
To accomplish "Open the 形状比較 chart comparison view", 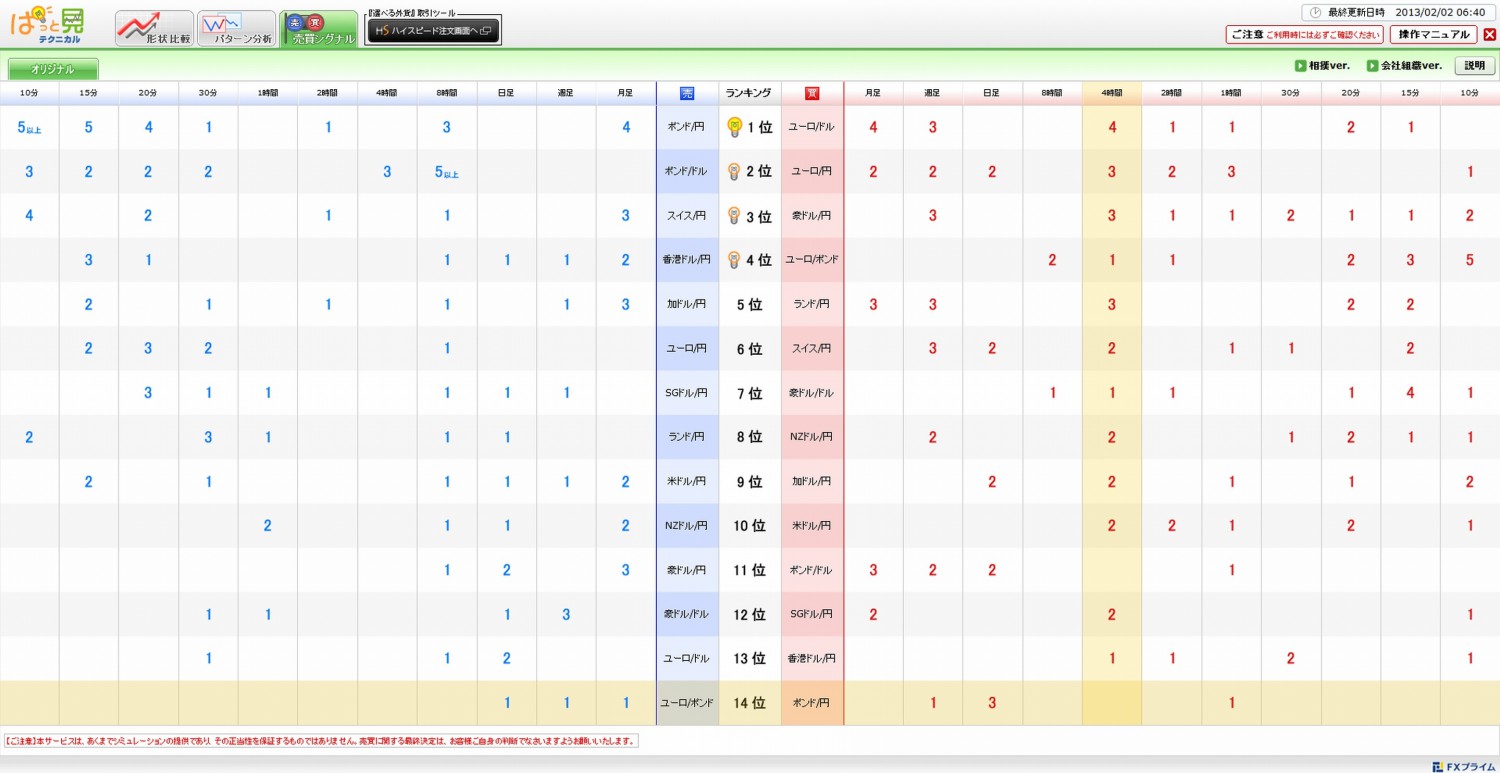I will coord(154,29).
